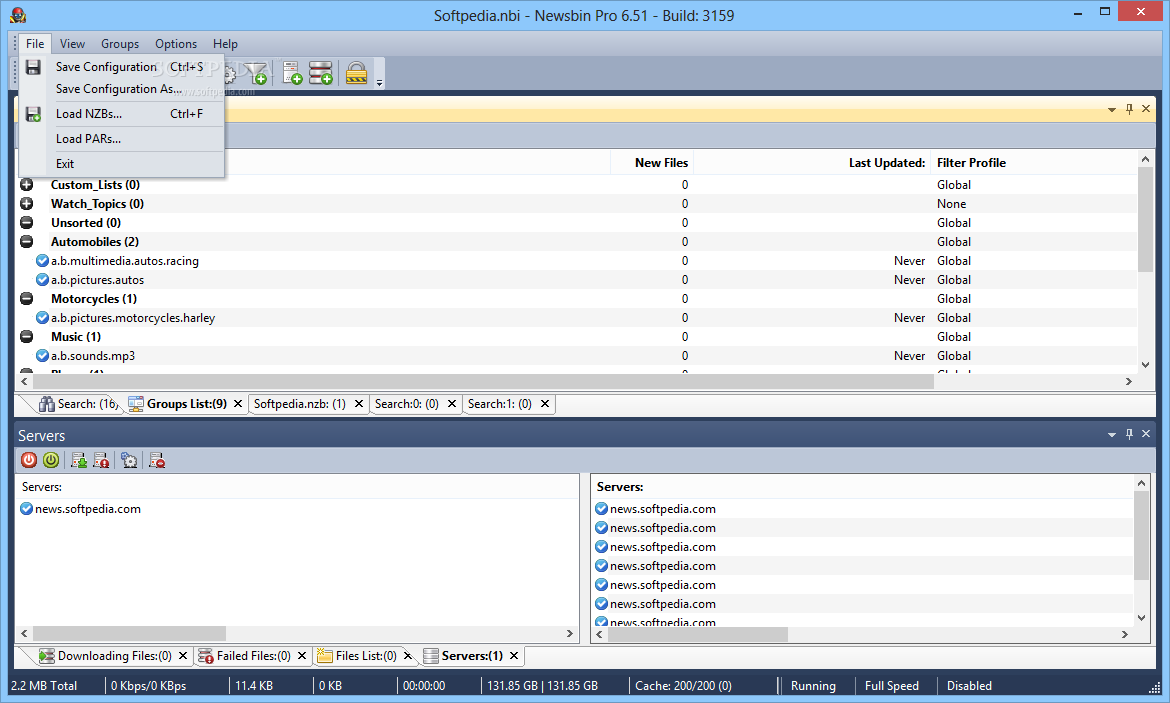Close the Failed Files:(0) tab
The width and height of the screenshot is (1170, 703).
[301, 656]
